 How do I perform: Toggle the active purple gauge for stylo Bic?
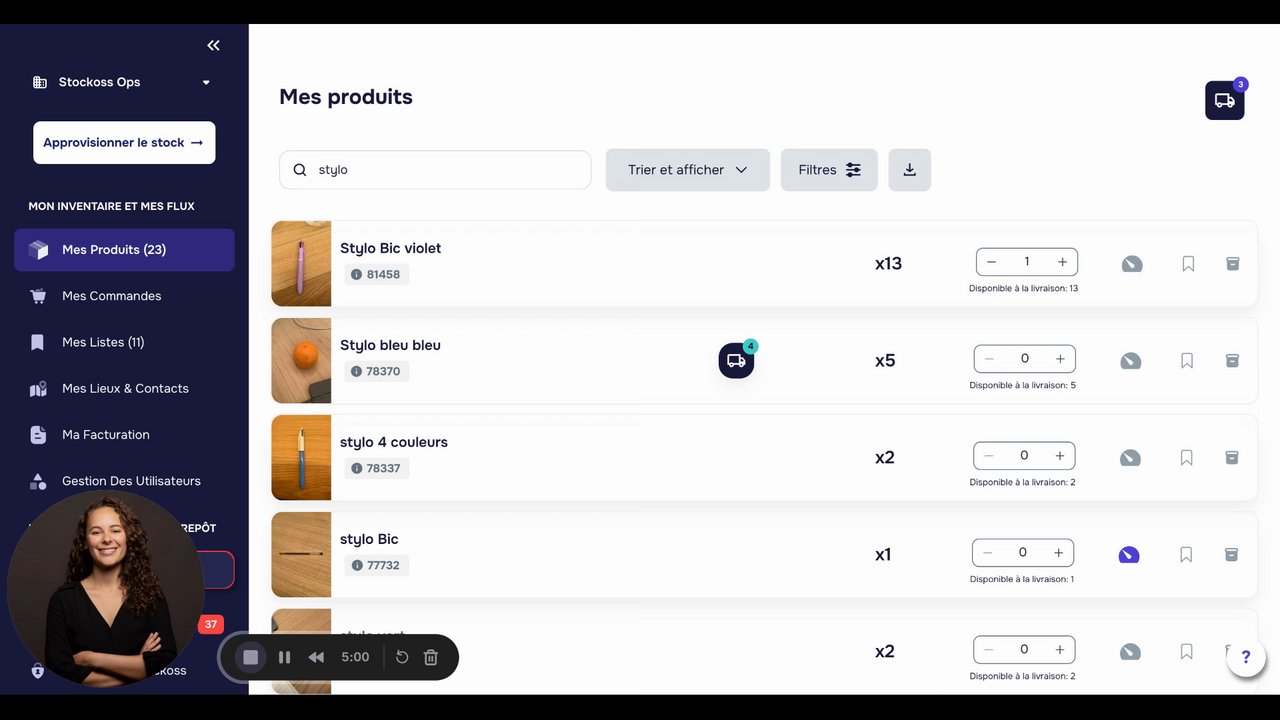pyautogui.click(x=1129, y=555)
